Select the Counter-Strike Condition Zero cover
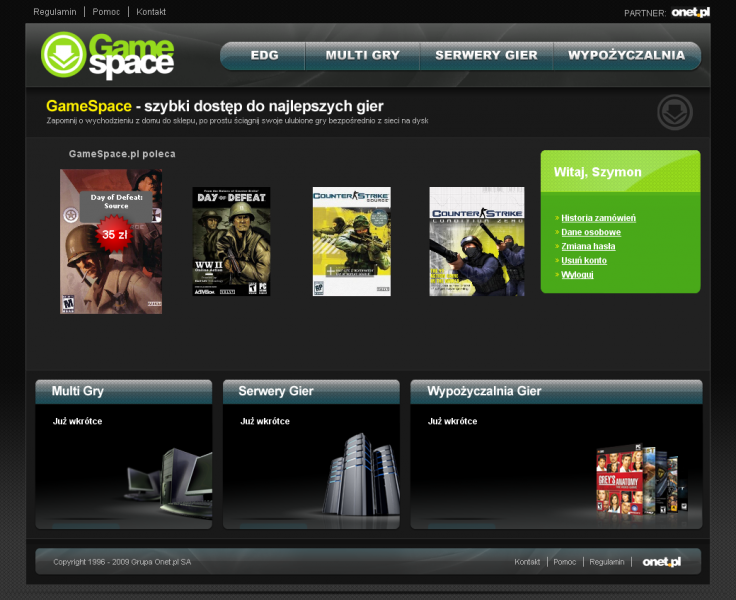Image resolution: width=736 pixels, height=600 pixels. [477, 241]
